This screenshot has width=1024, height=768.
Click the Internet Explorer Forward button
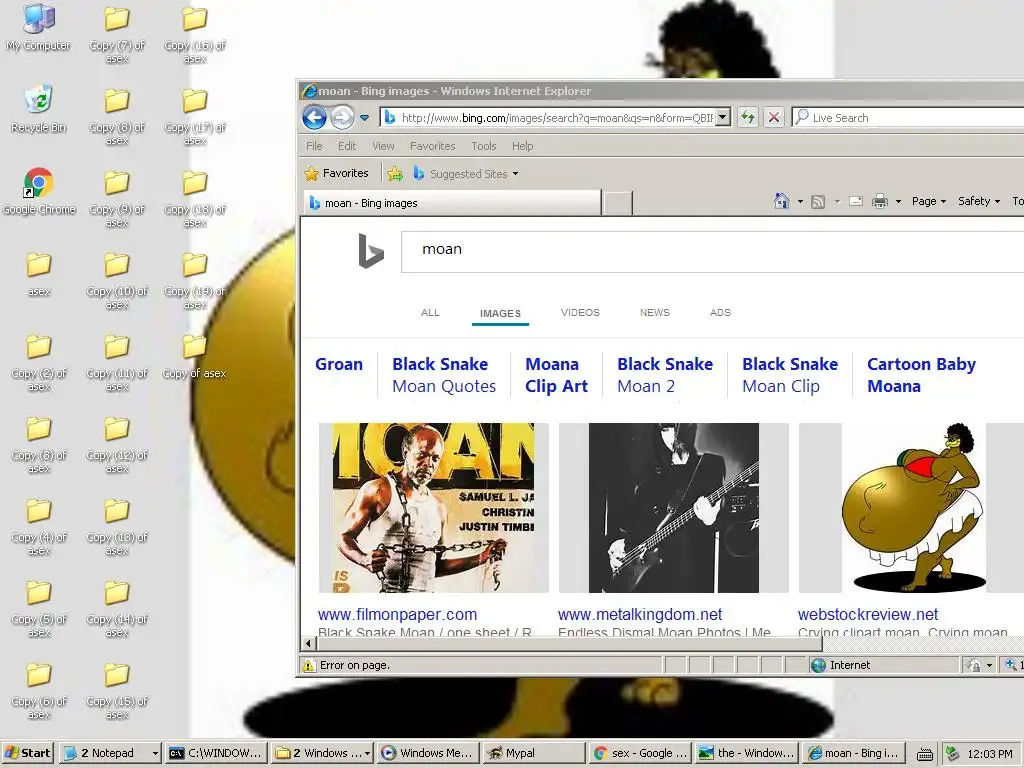tap(342, 118)
